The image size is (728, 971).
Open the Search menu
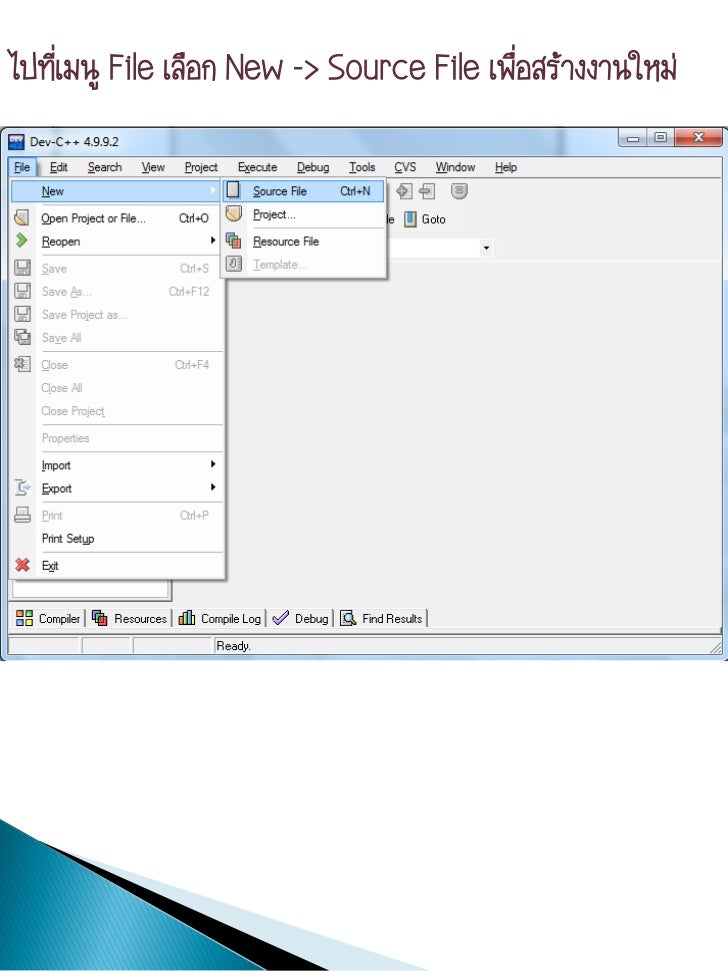tap(105, 167)
